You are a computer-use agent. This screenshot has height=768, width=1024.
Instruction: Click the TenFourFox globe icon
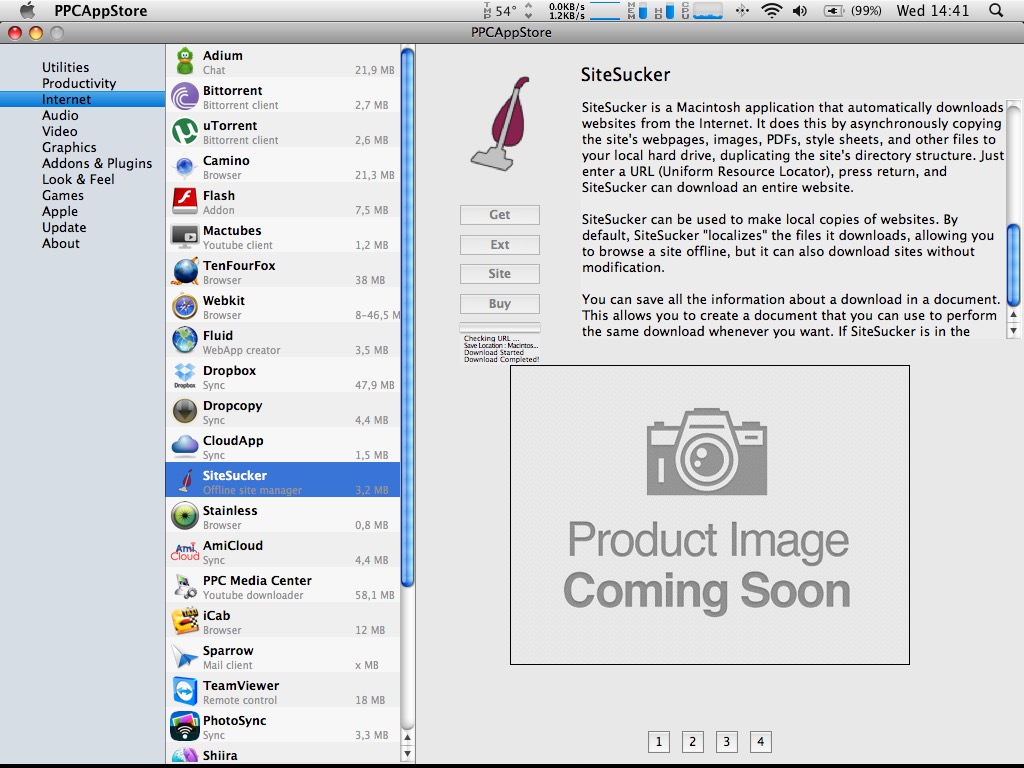[185, 271]
